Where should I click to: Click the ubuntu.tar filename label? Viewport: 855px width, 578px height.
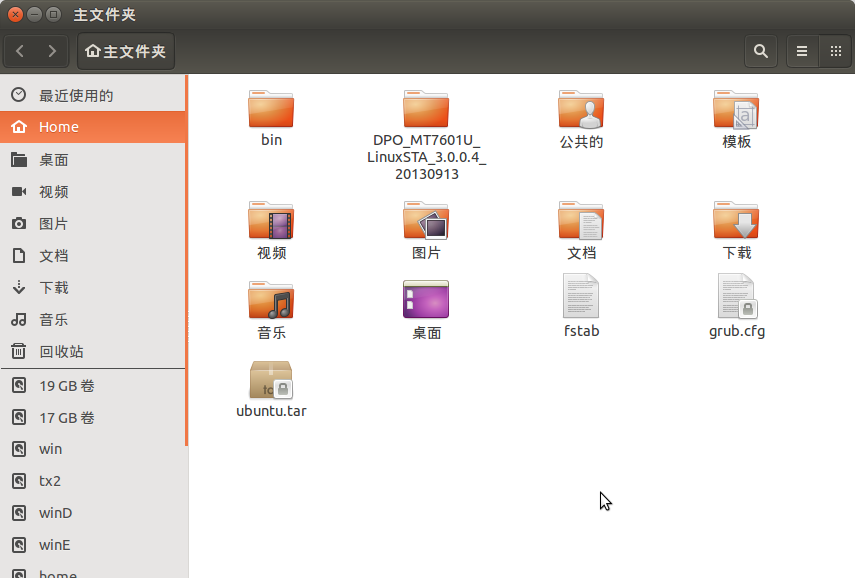271,411
